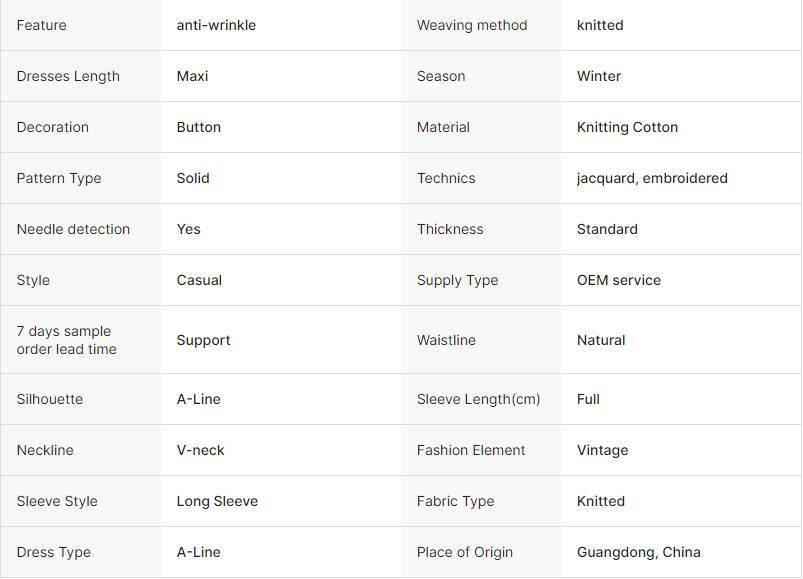The height and width of the screenshot is (579, 803).
Task: Click the 'anti-wrinkle' feature value
Action: pos(216,25)
